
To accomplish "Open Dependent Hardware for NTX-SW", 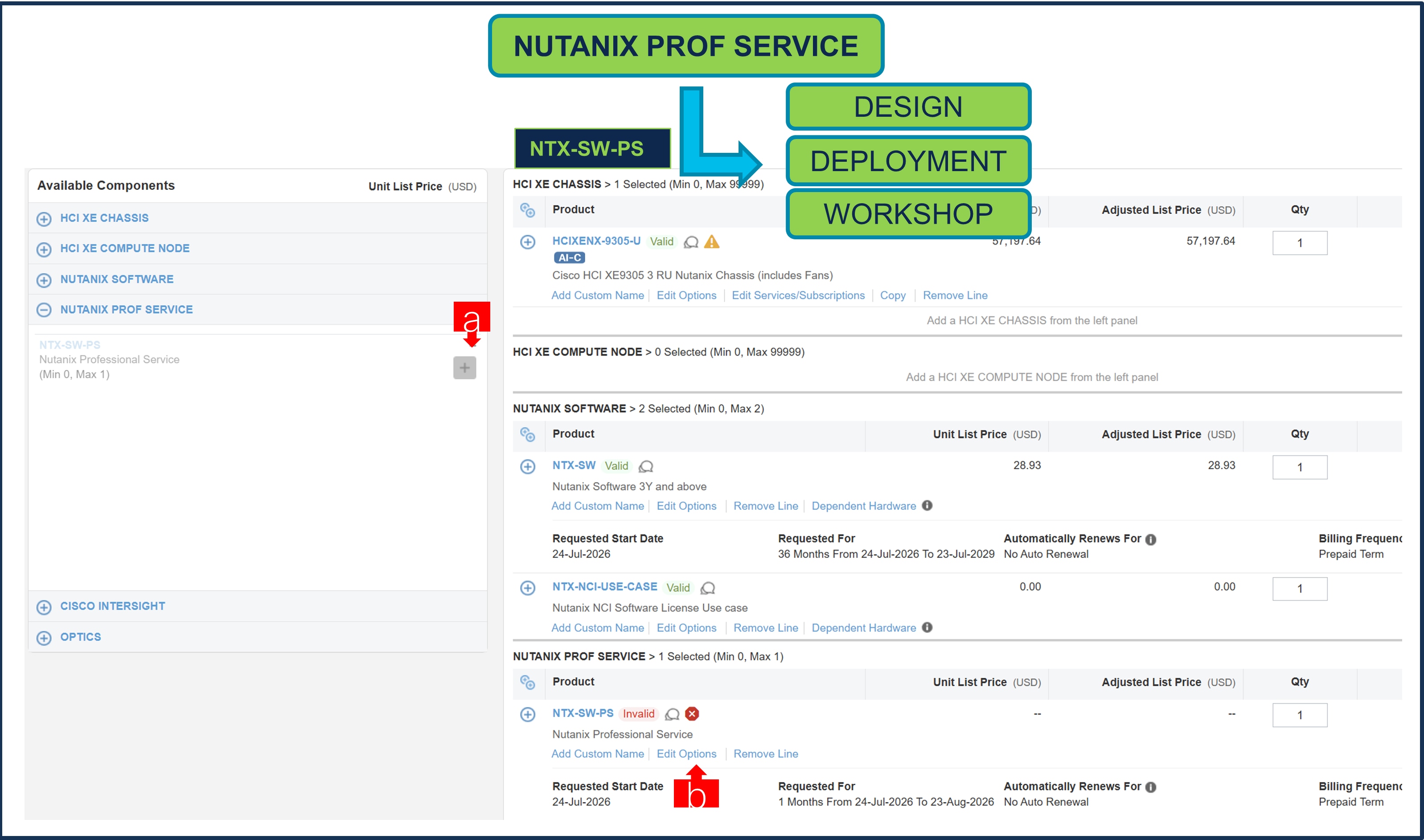I will tap(864, 505).
